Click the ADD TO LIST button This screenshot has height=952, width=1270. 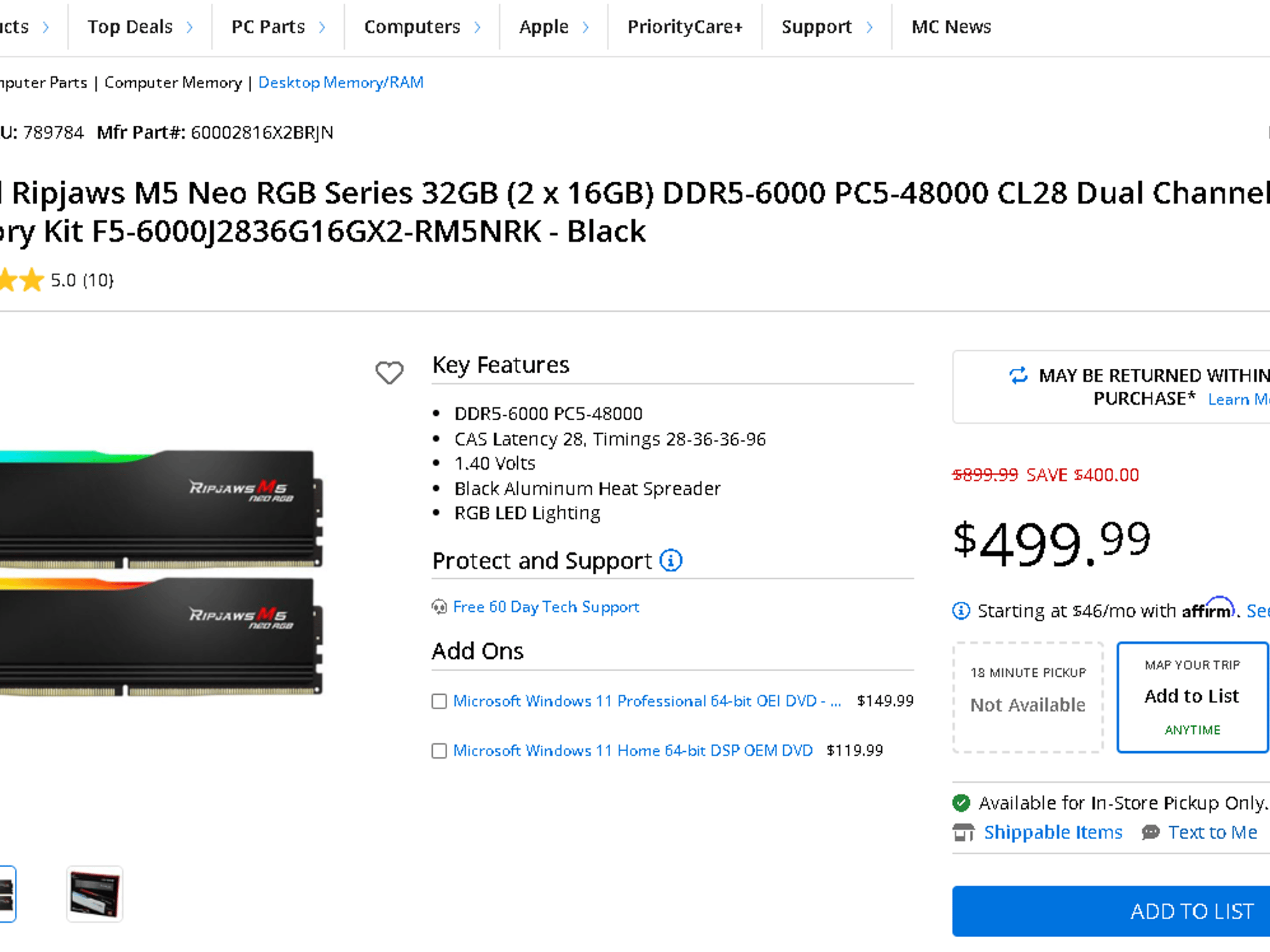[x=1191, y=911]
